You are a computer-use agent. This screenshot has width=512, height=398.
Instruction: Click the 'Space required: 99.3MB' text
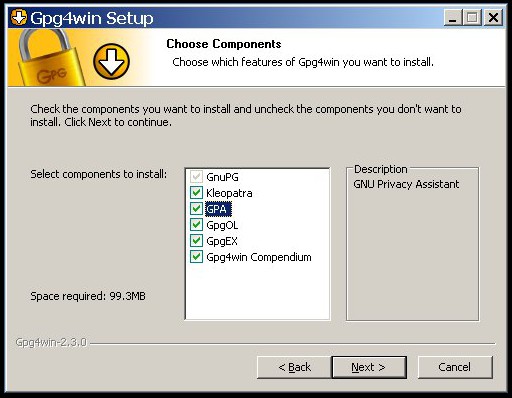tap(88, 296)
